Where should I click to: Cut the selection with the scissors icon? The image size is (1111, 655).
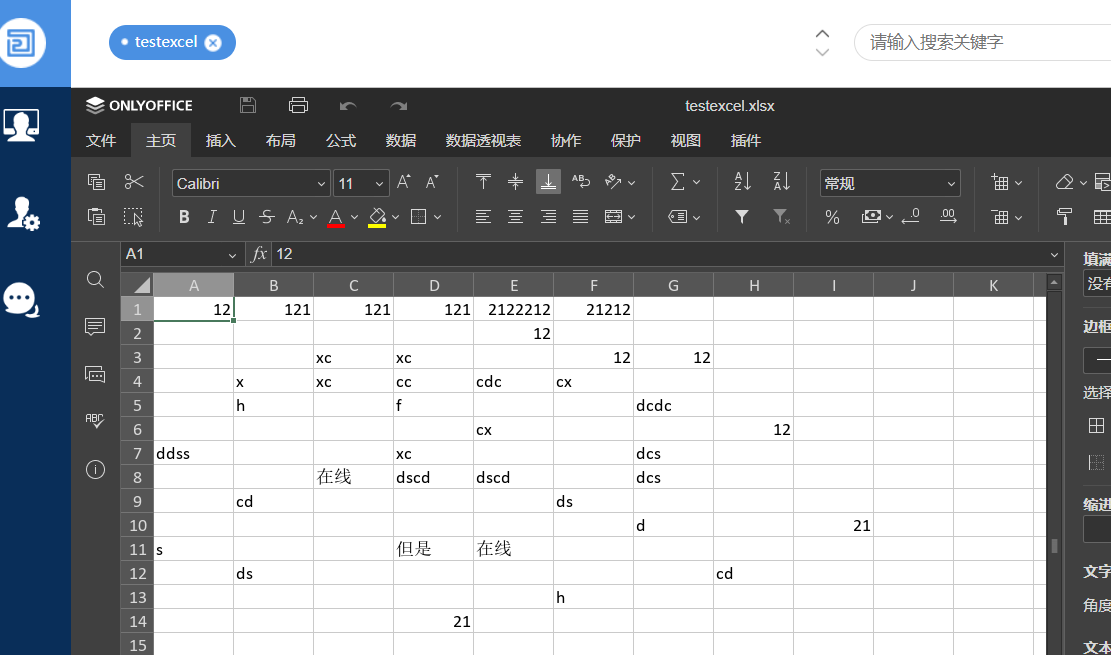[x=134, y=182]
